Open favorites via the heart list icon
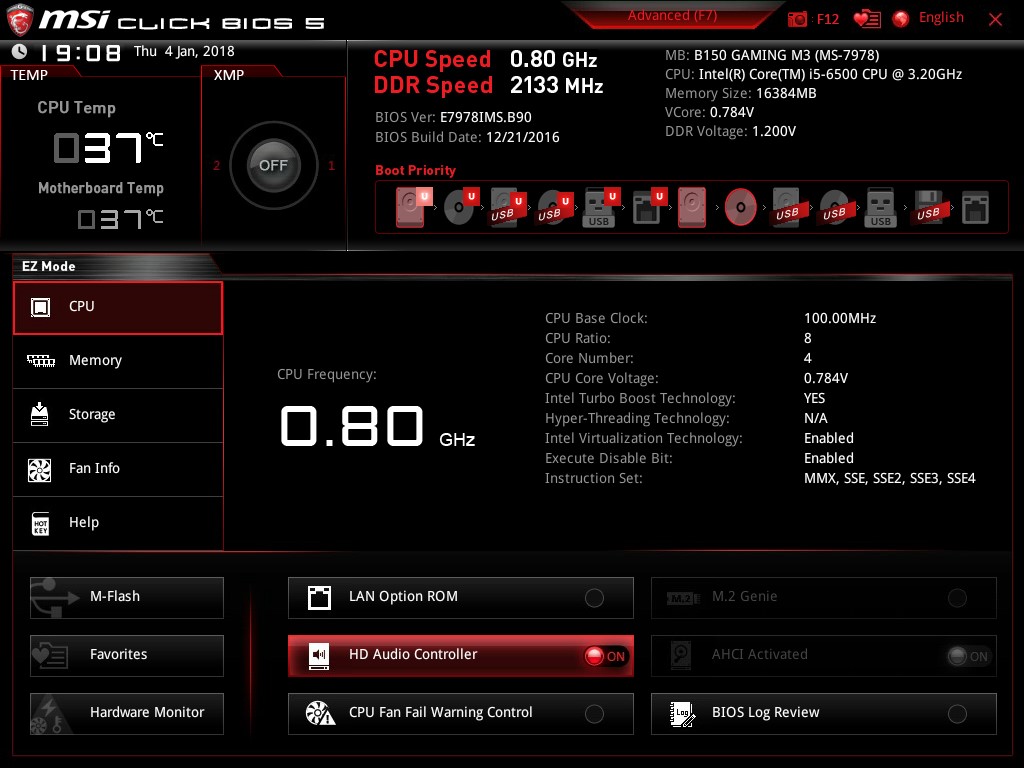 point(867,19)
